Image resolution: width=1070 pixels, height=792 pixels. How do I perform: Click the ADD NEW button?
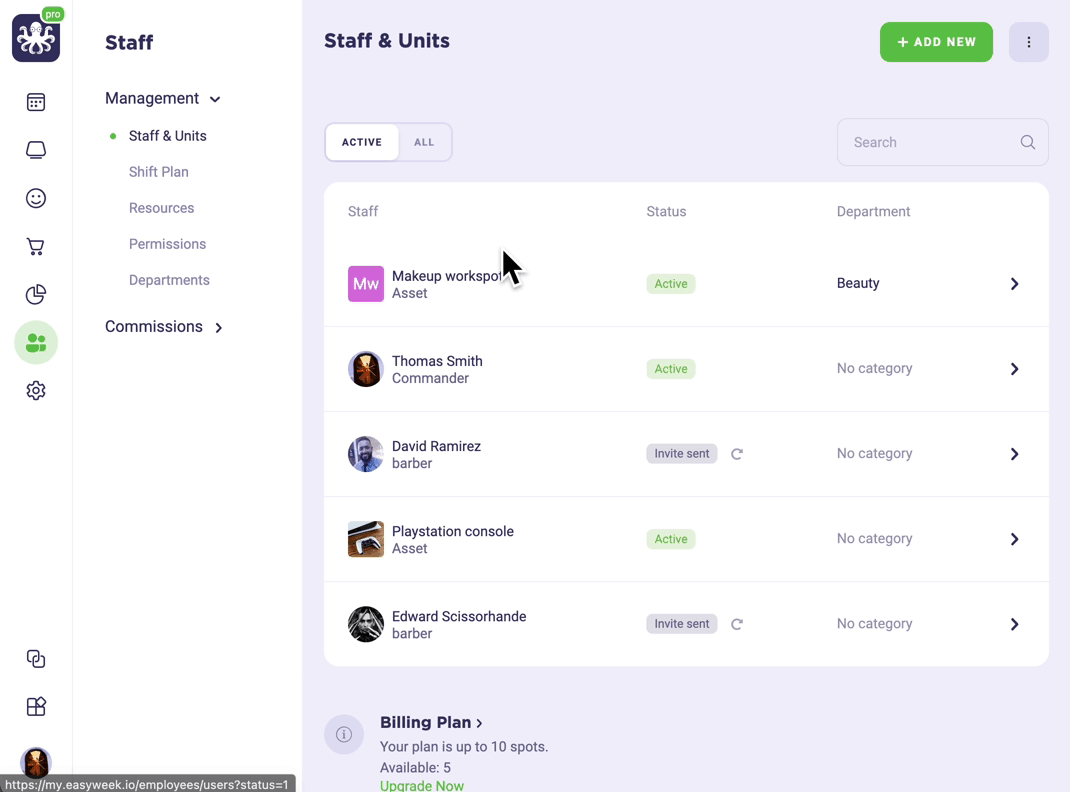point(936,42)
